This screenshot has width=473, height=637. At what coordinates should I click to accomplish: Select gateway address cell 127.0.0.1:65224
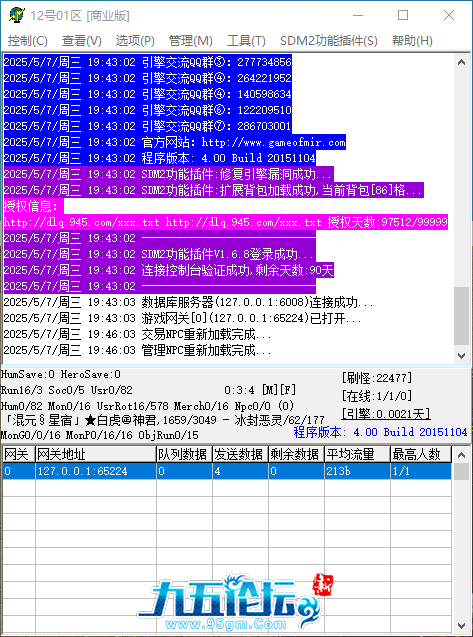96,471
